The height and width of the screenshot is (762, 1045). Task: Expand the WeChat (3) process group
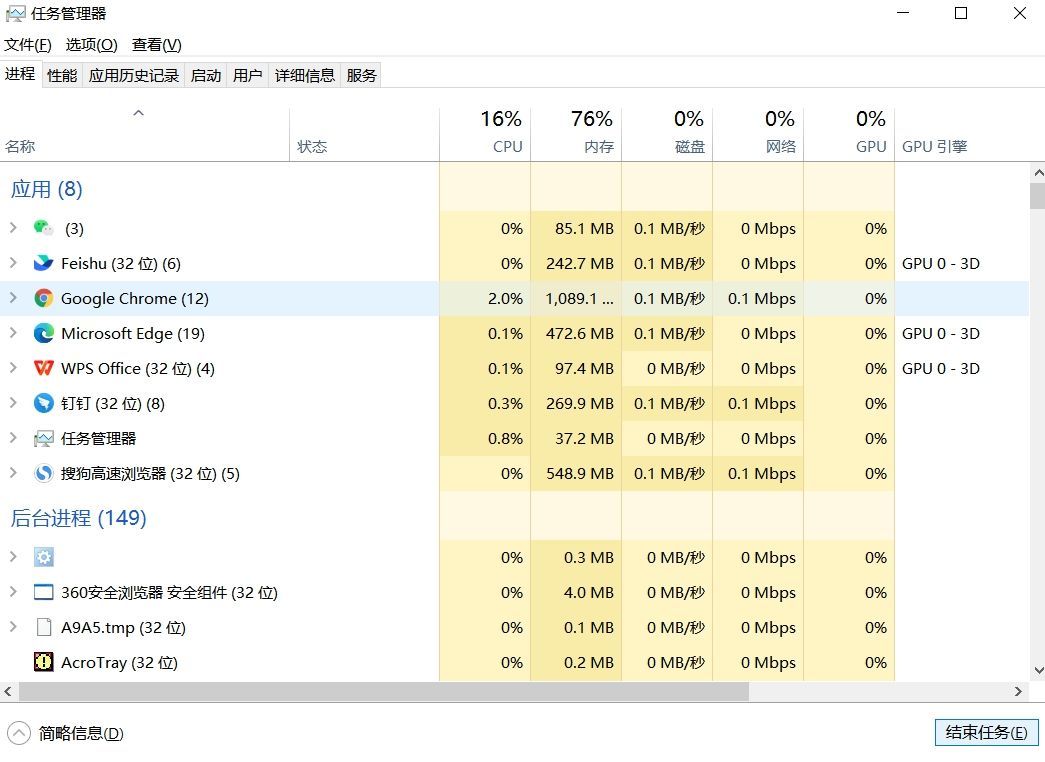click(x=13, y=228)
